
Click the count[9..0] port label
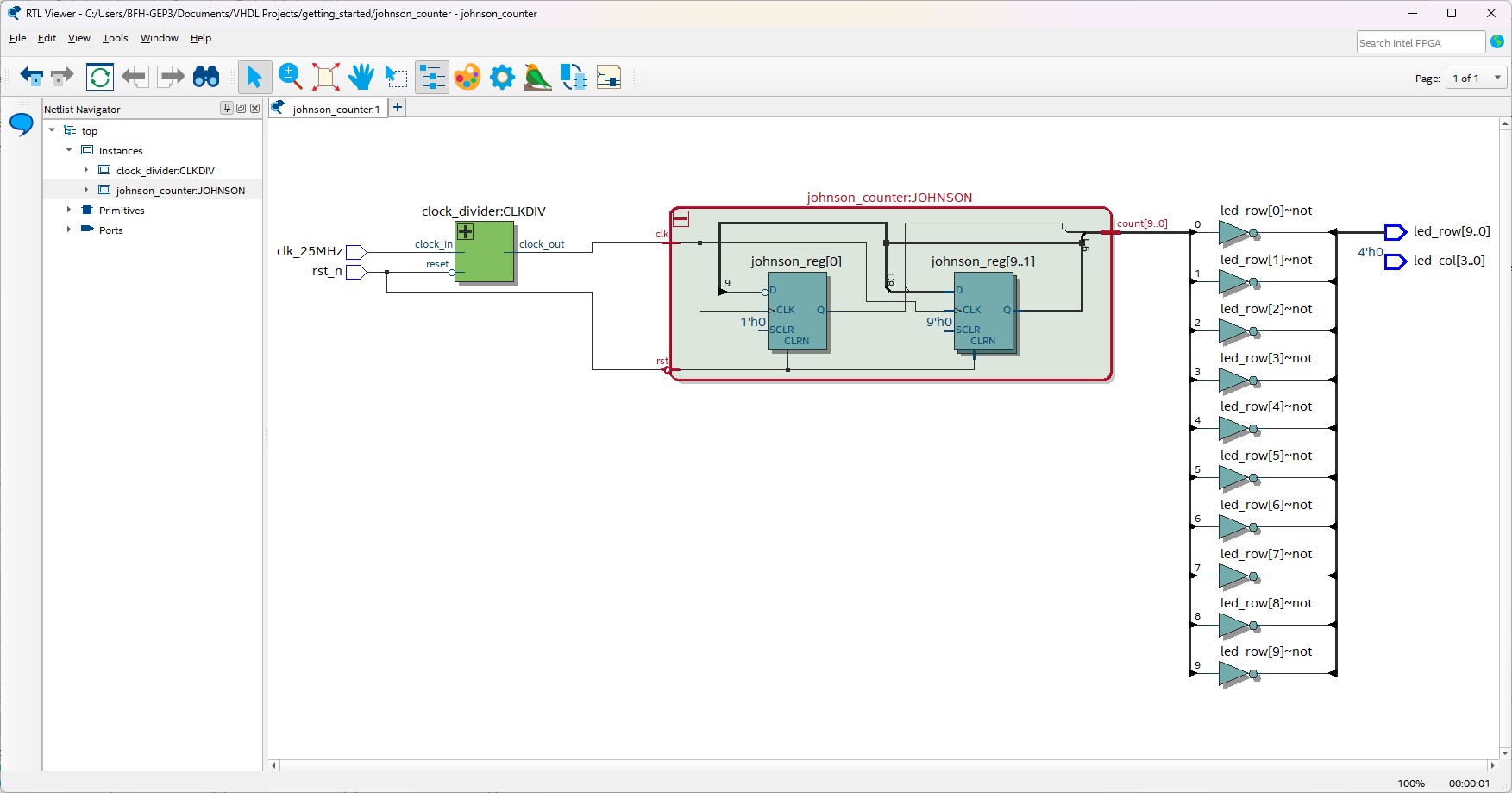point(1142,223)
